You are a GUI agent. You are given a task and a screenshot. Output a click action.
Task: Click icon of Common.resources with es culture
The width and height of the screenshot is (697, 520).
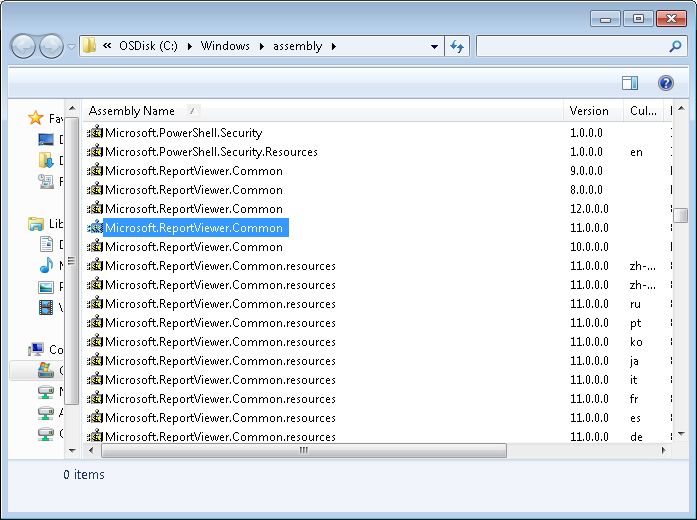tap(95, 417)
